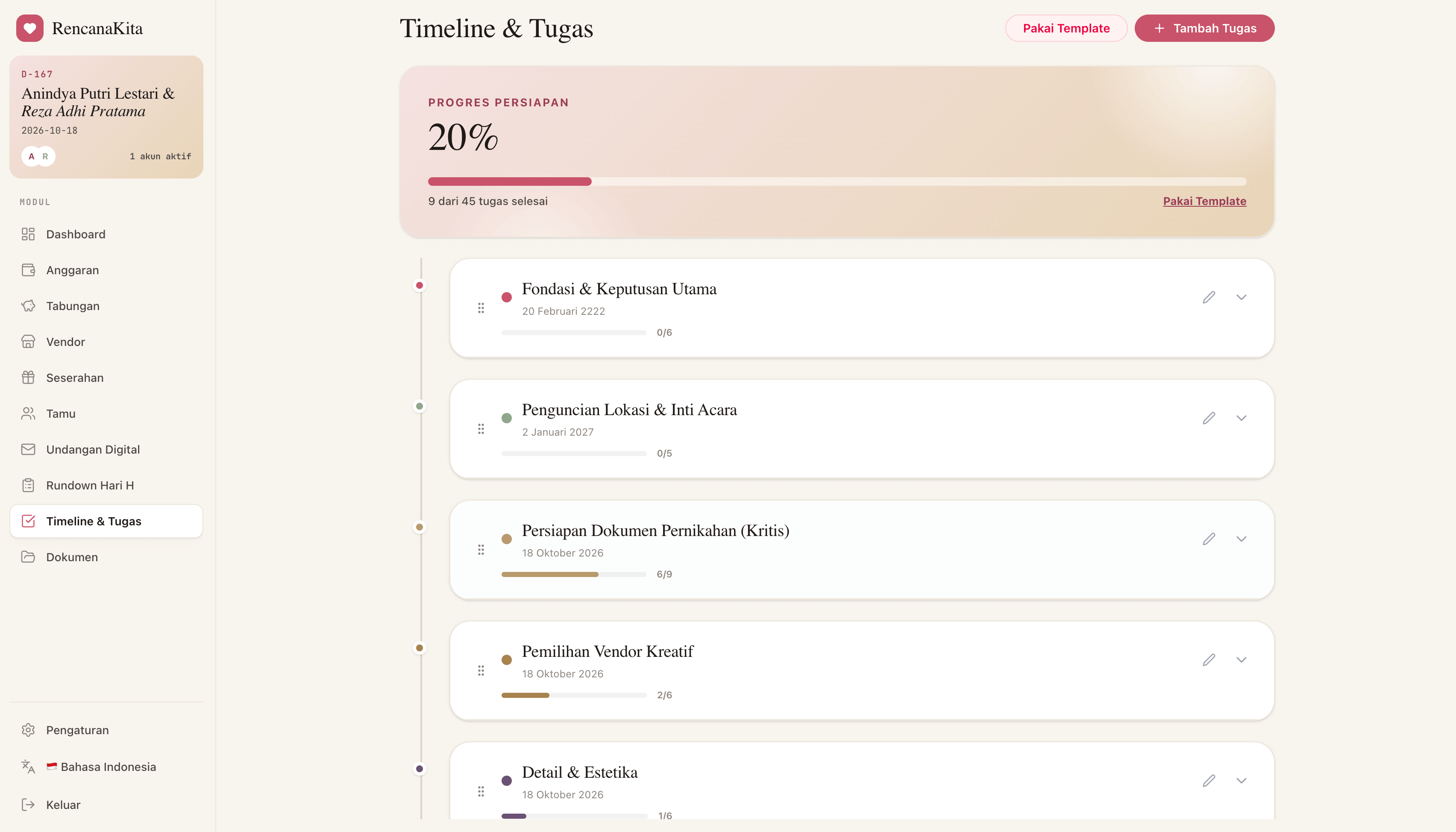Click the Anggaran wallet icon
Screen dimensions: 1456x832
[28, 270]
